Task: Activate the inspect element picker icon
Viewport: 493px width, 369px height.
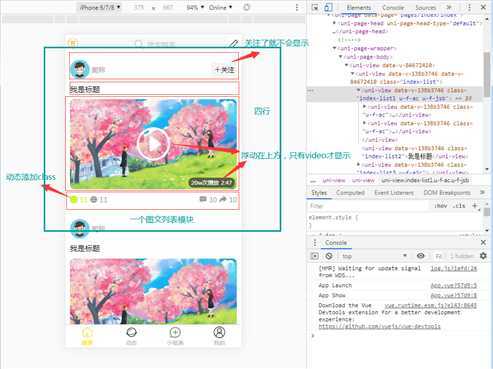Action: [x=315, y=7]
